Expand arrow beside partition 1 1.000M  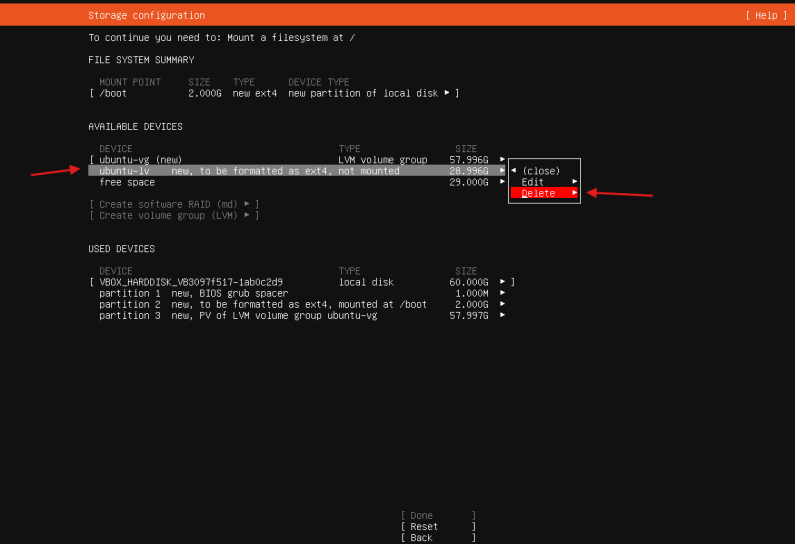click(502, 293)
